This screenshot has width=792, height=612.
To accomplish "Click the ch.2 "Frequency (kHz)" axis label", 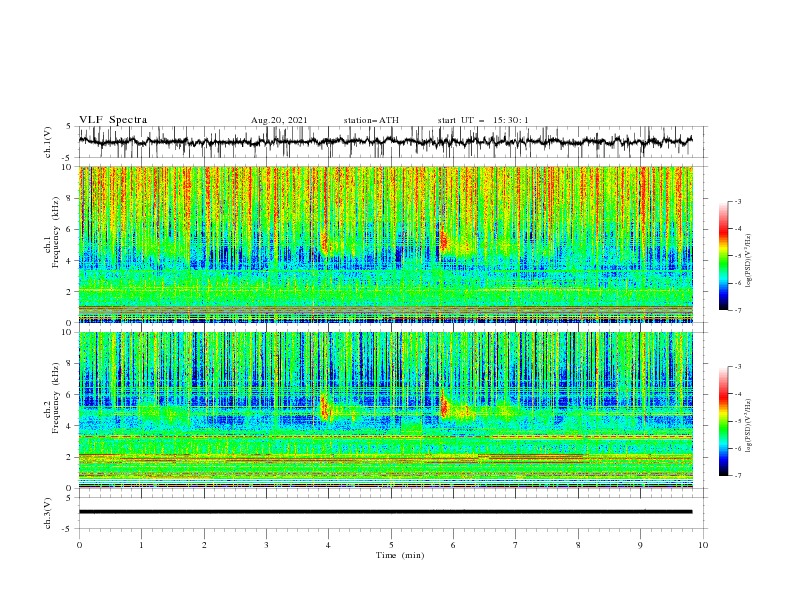I will click(x=56, y=398).
